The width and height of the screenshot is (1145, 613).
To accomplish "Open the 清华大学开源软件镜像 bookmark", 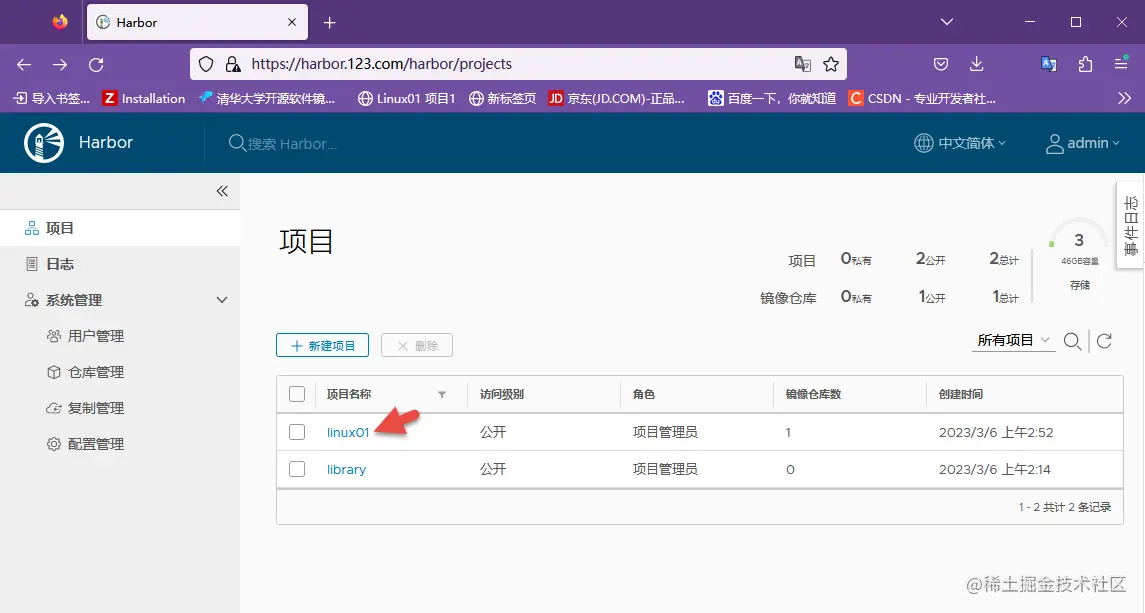I will click(x=267, y=99).
